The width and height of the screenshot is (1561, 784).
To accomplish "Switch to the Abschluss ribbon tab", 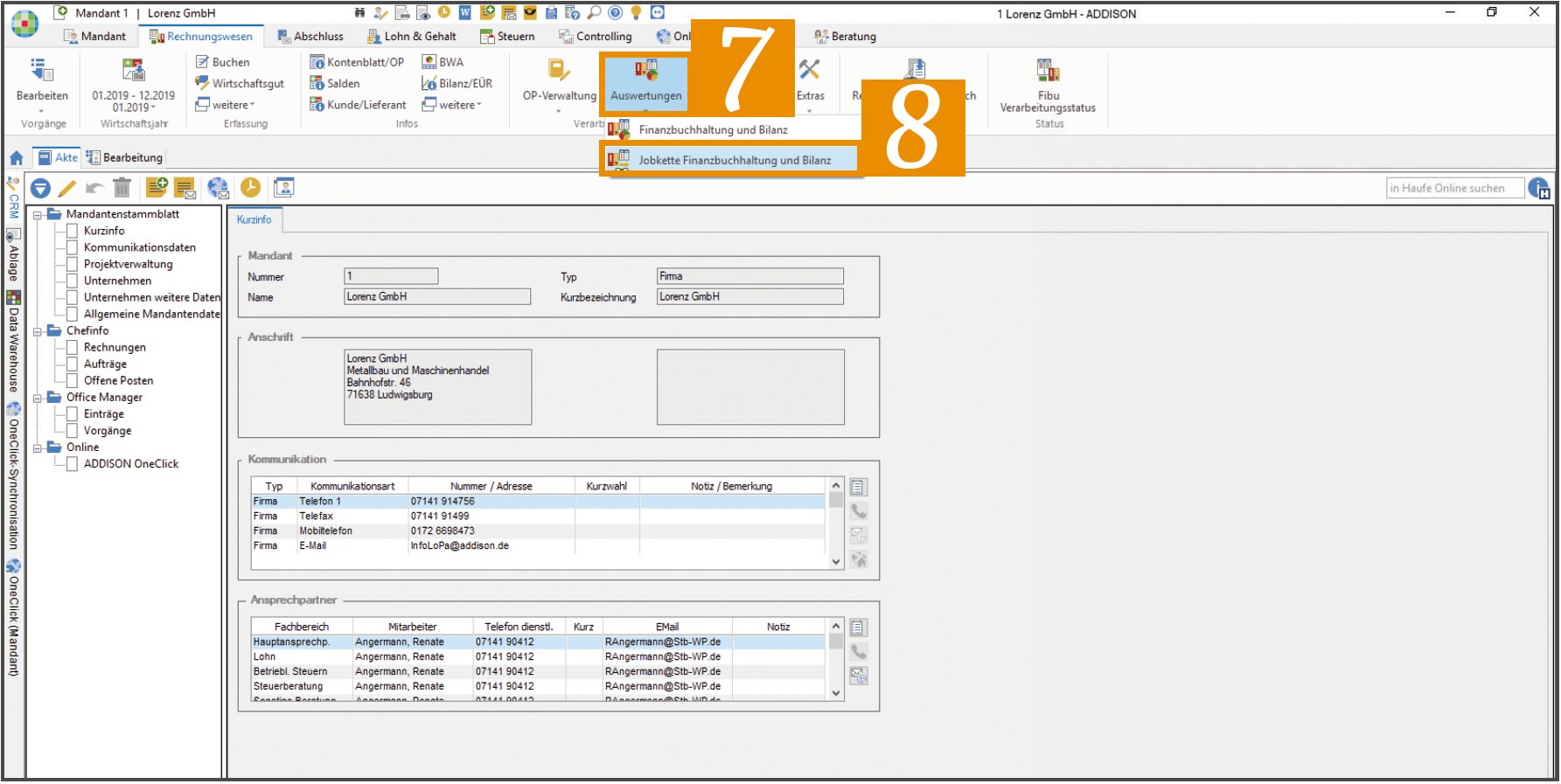I will tap(310, 36).
